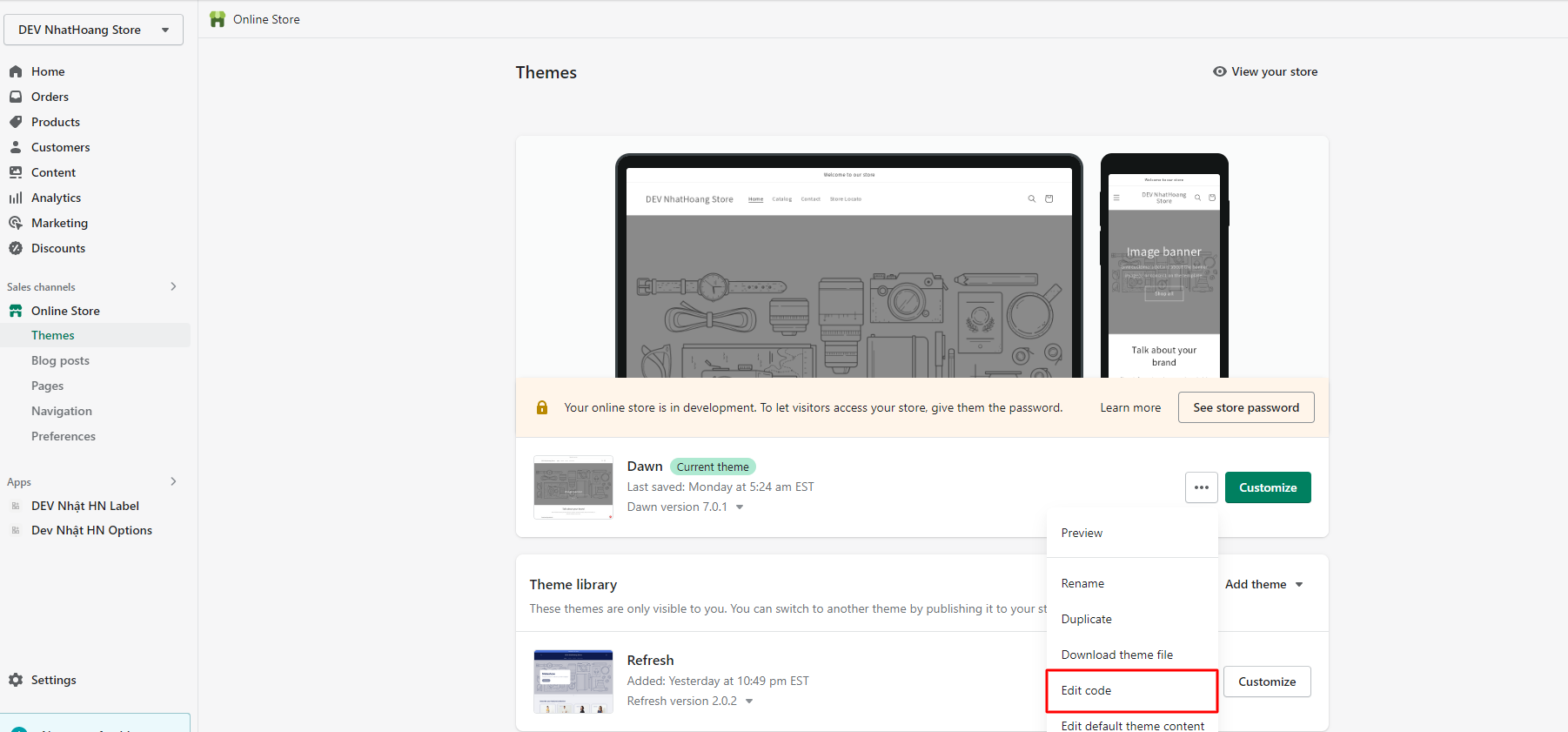
Task: Click the Marketing target icon
Action: (x=16, y=223)
